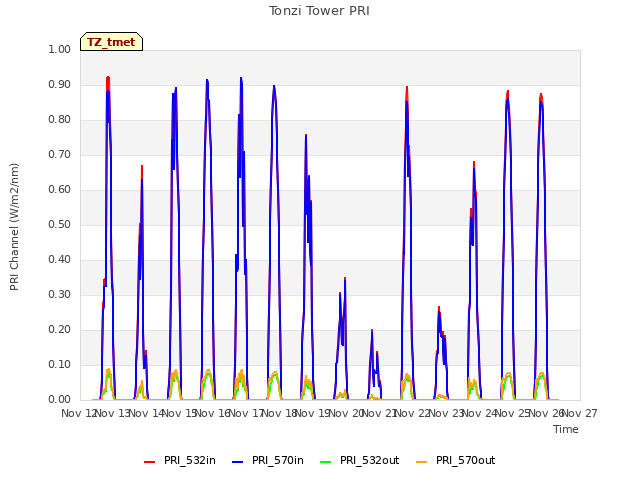The width and height of the screenshot is (640, 480).
Task: Click the 0.20 y-axis tick label
Action: (x=60, y=329)
